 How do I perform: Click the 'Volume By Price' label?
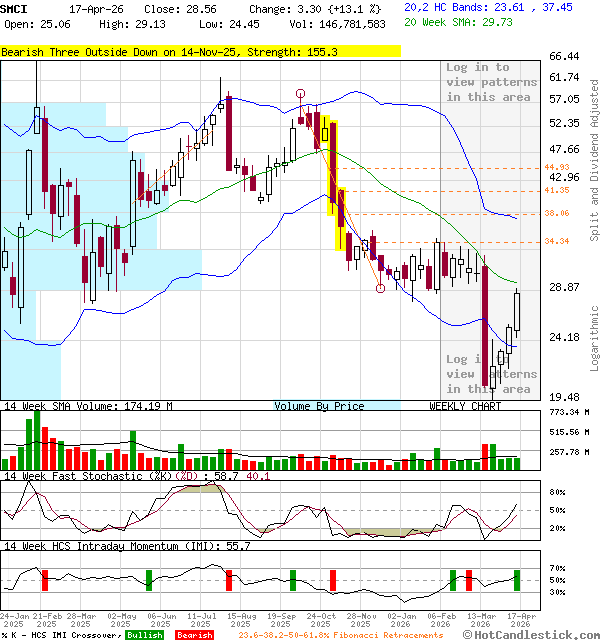coord(320,406)
